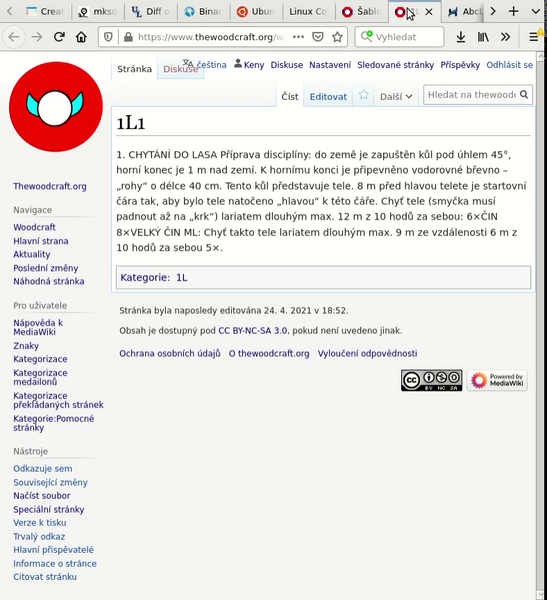The image size is (547, 600).
Task: Select the Číst view tab
Action: point(290,97)
